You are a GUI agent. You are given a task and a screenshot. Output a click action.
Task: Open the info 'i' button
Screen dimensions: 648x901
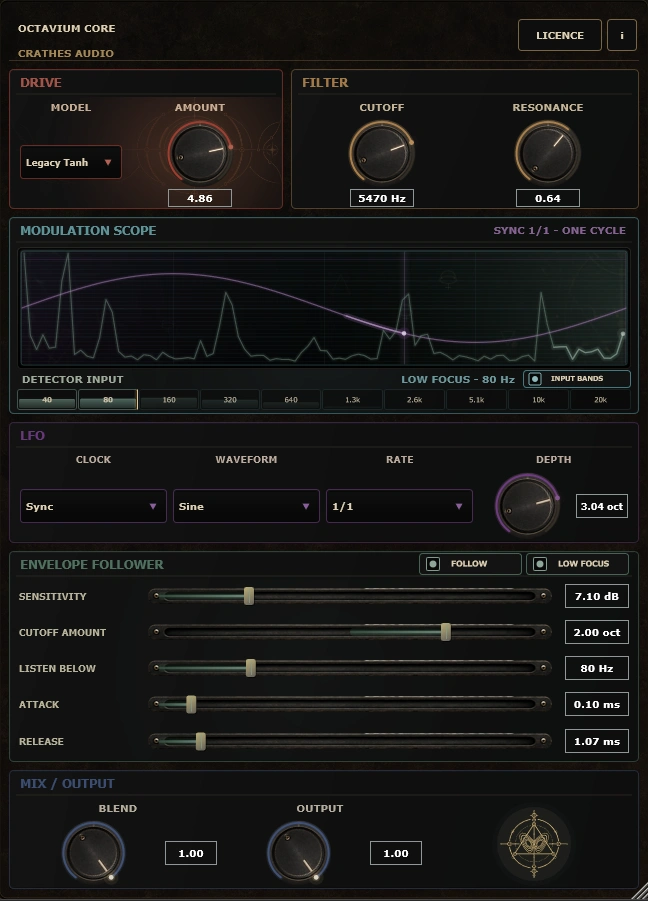tap(622, 35)
